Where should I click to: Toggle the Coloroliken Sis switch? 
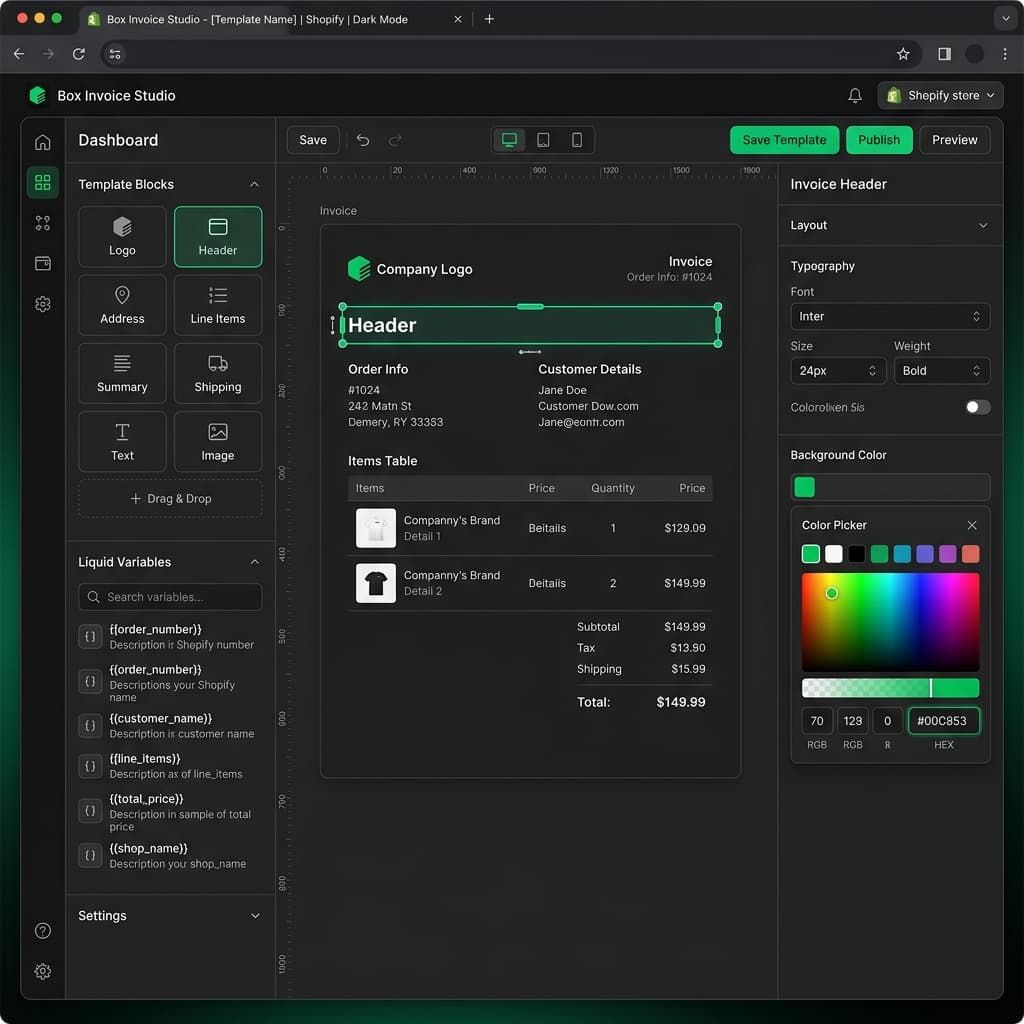(977, 407)
